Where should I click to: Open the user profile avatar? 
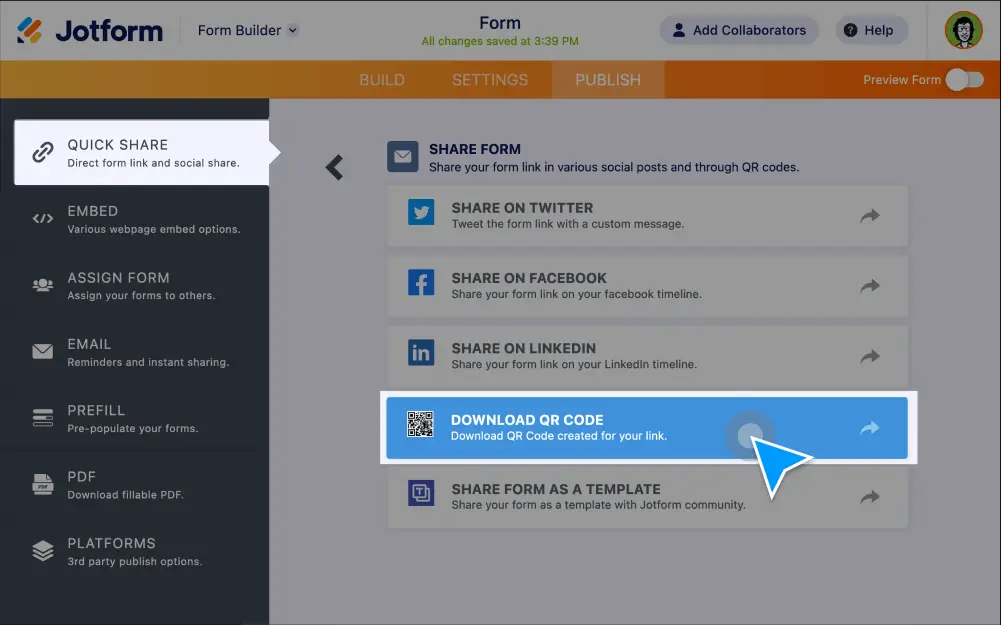(x=963, y=30)
